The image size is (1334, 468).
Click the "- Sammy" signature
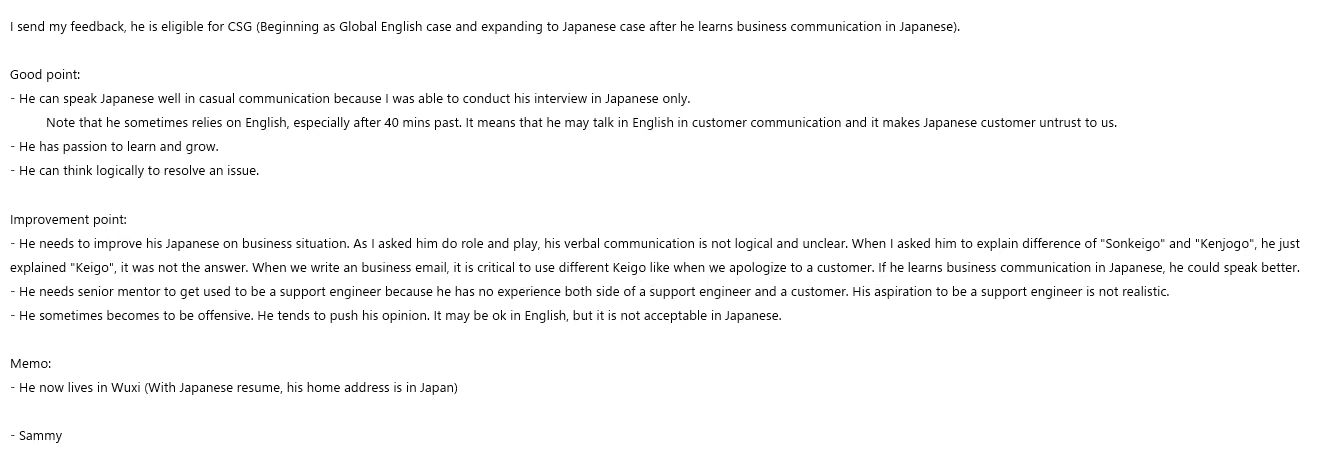point(36,436)
